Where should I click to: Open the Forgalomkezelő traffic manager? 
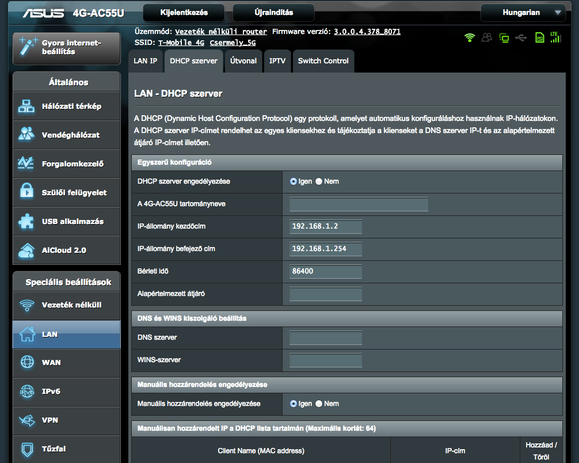(66, 164)
